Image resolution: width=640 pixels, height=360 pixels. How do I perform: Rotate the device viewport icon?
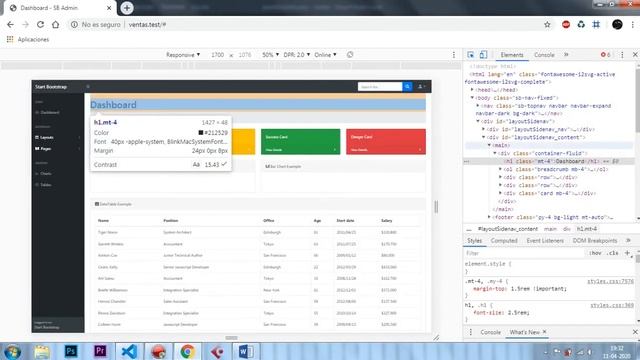coord(350,55)
